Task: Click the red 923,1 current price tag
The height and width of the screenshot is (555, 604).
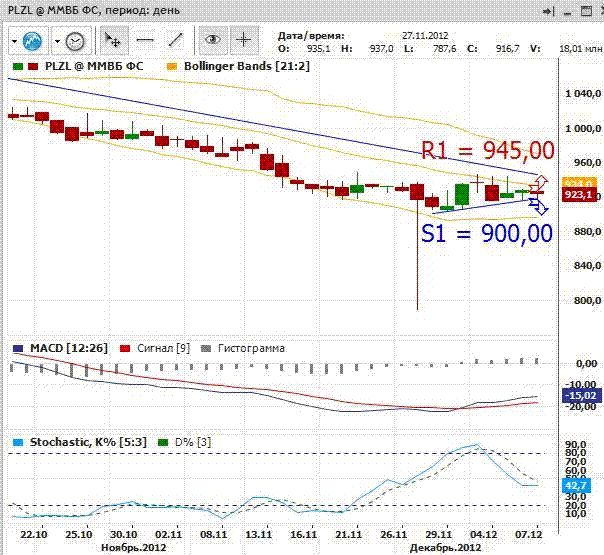Action: point(580,195)
